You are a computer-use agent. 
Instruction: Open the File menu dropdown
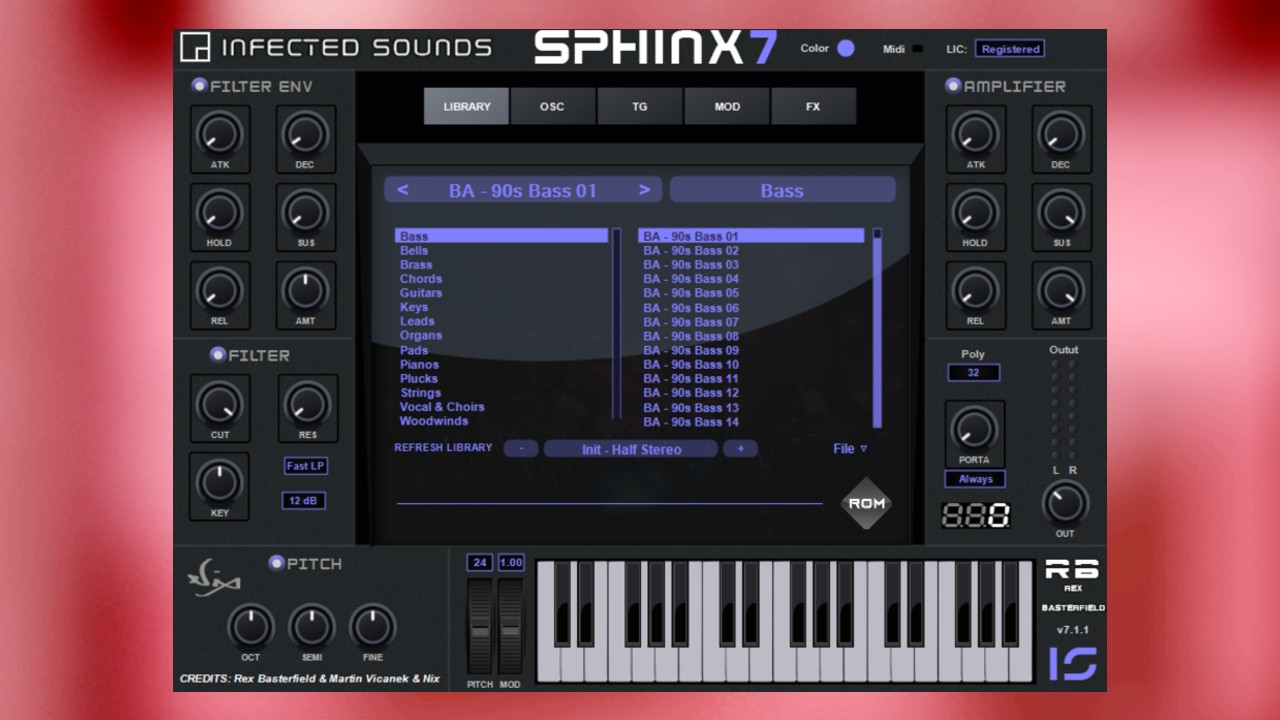[850, 449]
